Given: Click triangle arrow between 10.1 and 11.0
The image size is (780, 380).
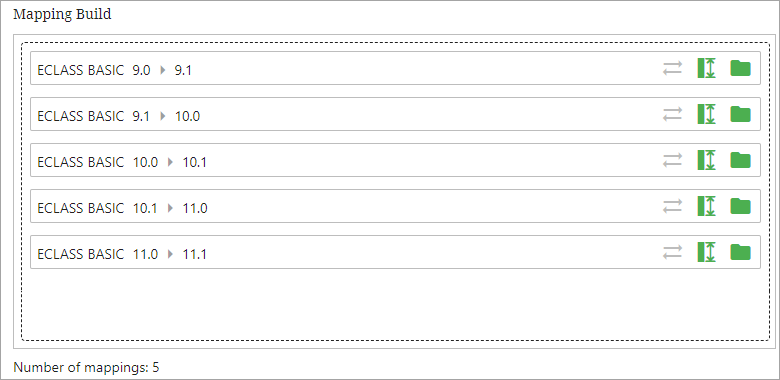Looking at the screenshot, I should (171, 208).
